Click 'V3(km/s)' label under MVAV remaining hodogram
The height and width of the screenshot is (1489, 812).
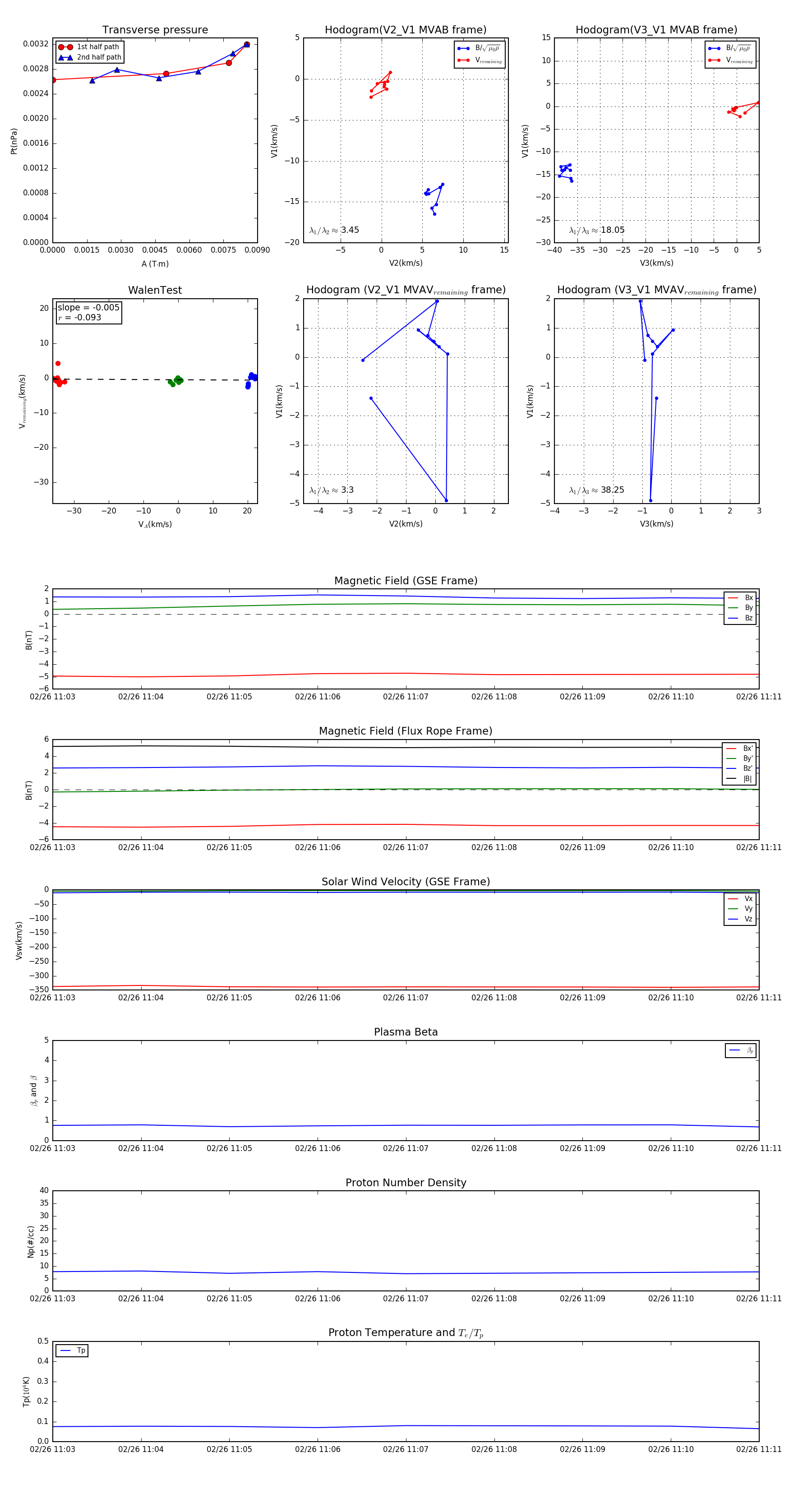[656, 524]
